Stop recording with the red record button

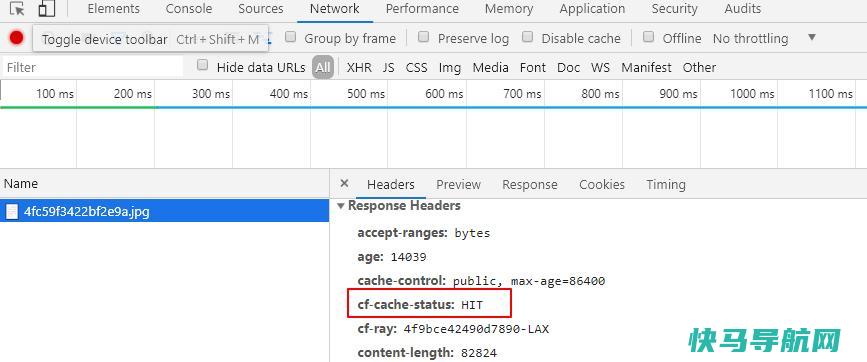pyautogui.click(x=17, y=38)
